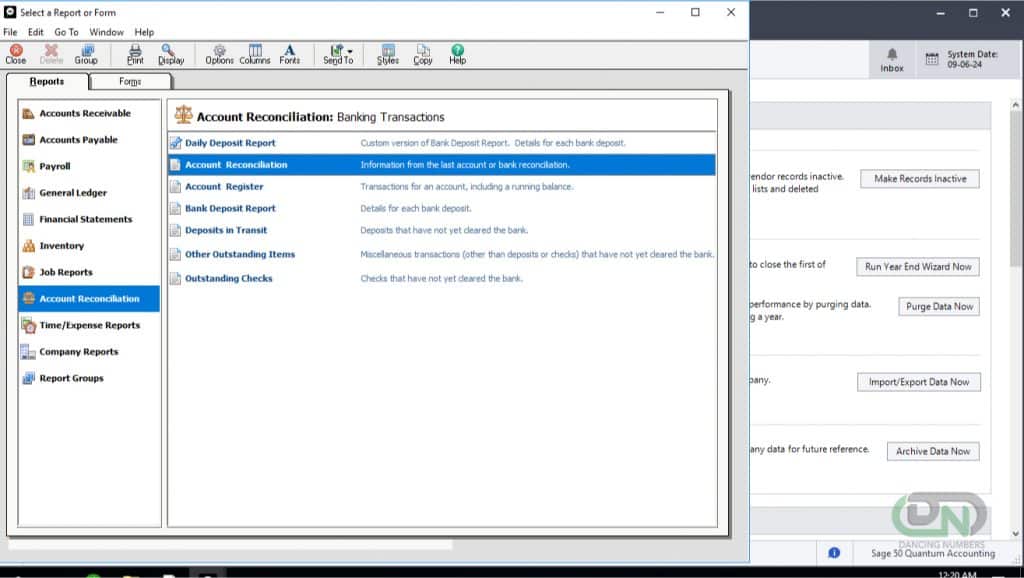Viewport: 1024px width, 578px height.
Task: Click the Print toolbar icon
Action: tap(135, 54)
